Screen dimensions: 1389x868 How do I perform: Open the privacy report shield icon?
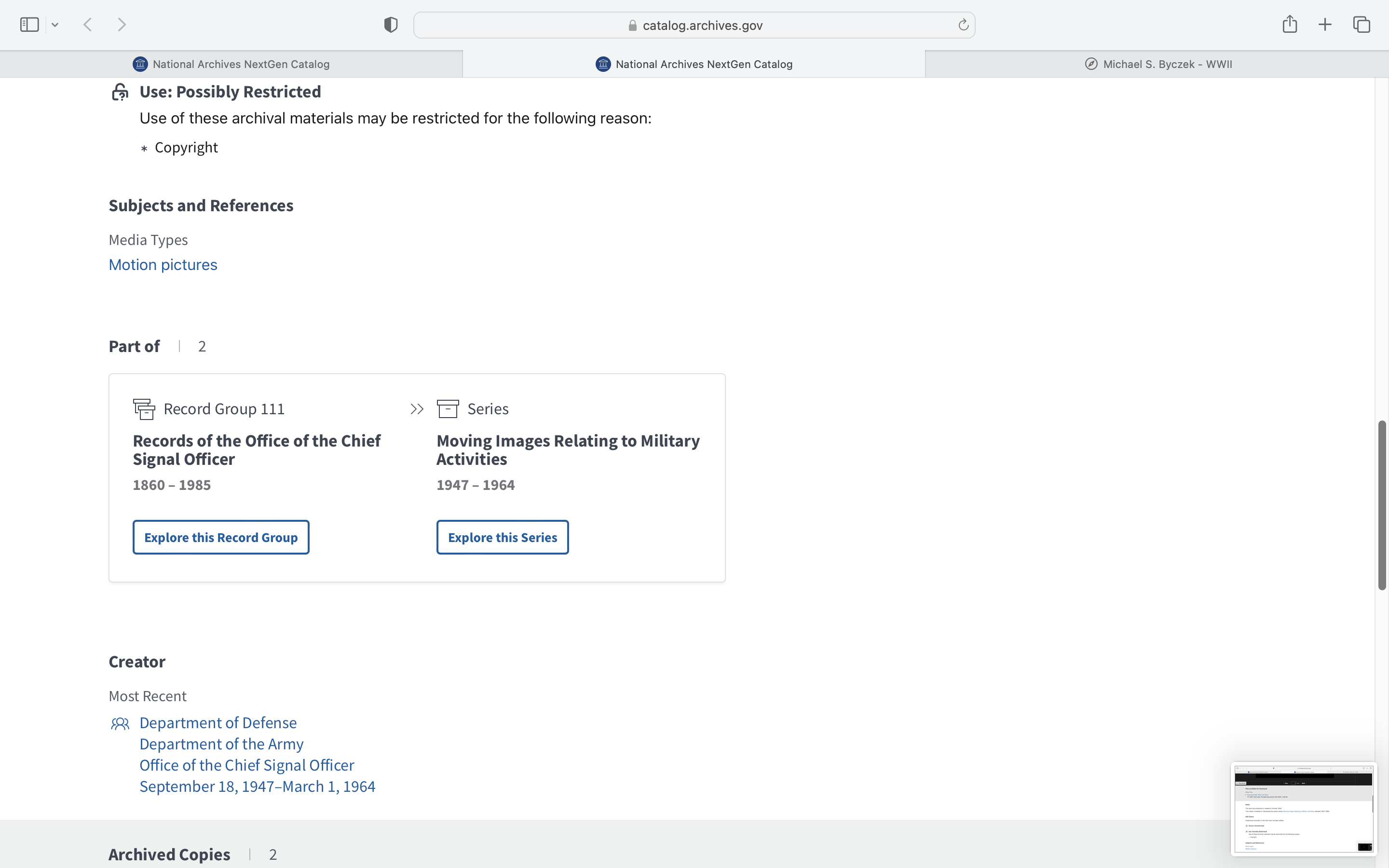pyautogui.click(x=391, y=25)
